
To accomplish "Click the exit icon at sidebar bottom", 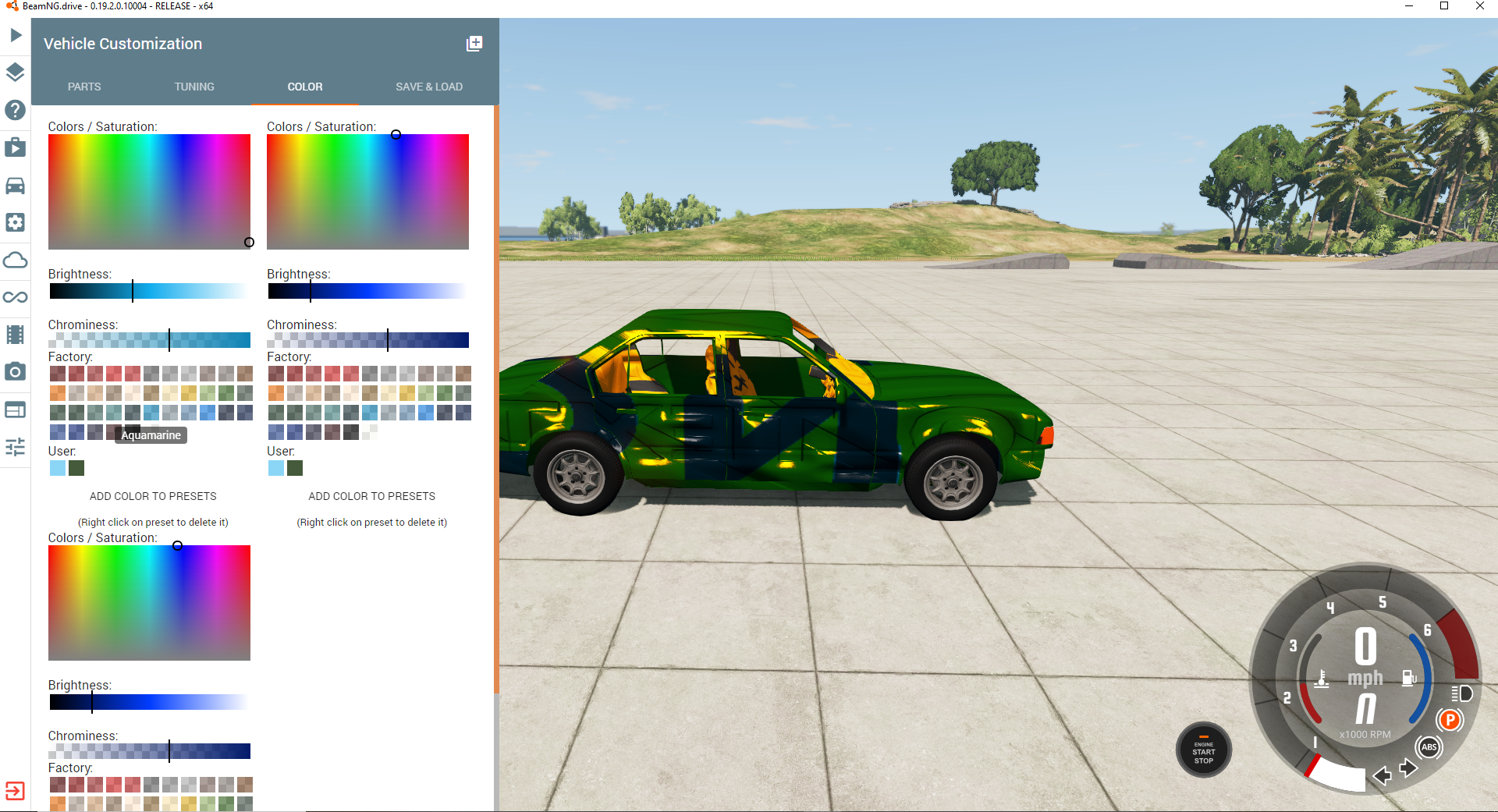I will point(15,791).
